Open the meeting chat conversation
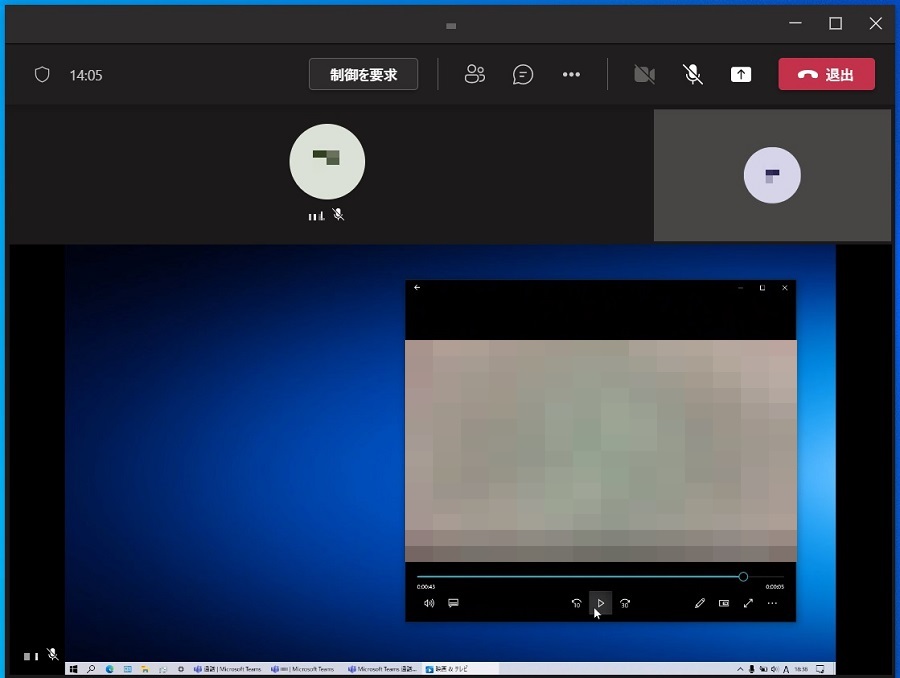900x678 pixels. (x=523, y=75)
